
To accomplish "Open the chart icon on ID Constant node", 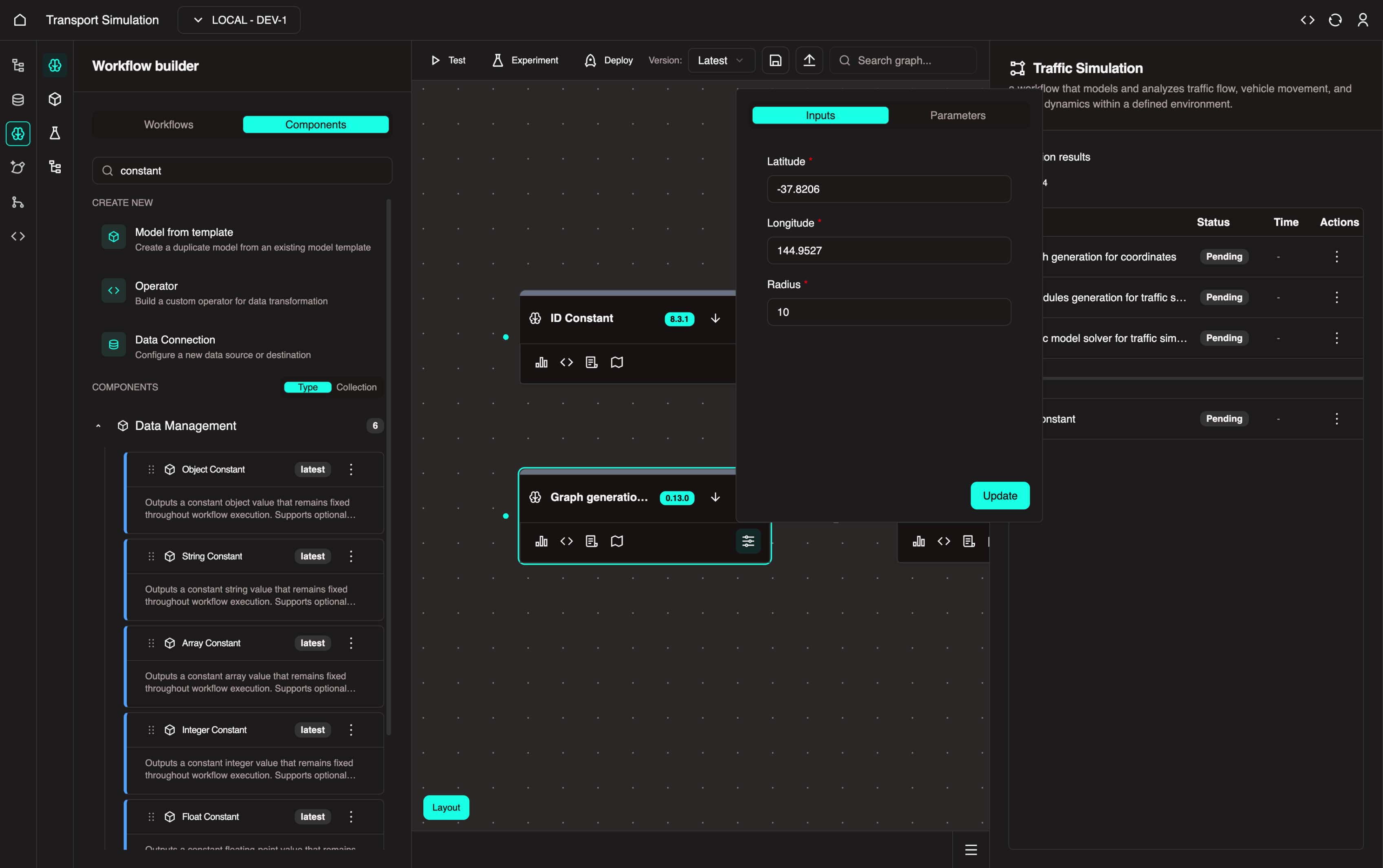I will pyautogui.click(x=541, y=362).
